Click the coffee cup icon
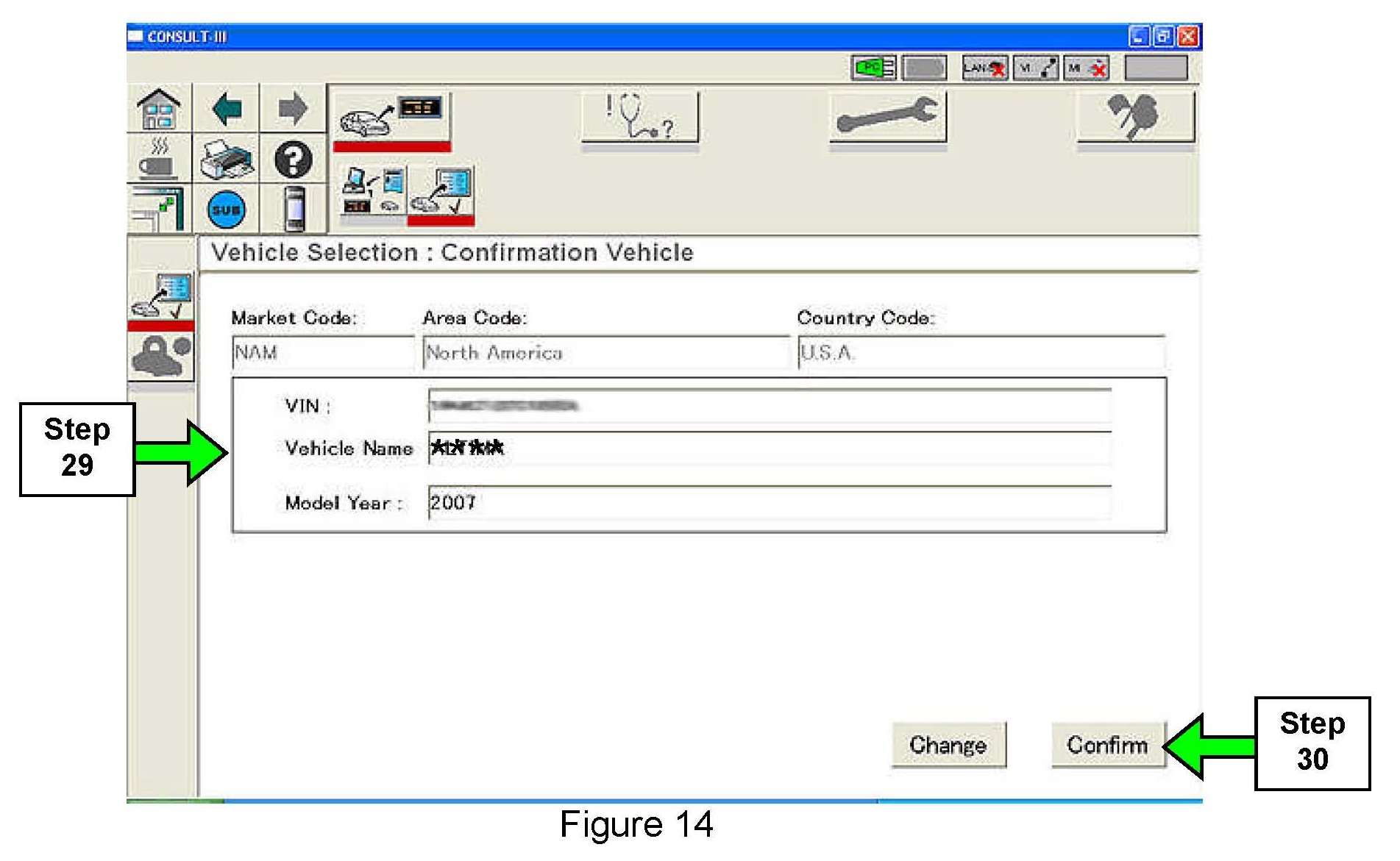1400x861 pixels. coord(159,160)
